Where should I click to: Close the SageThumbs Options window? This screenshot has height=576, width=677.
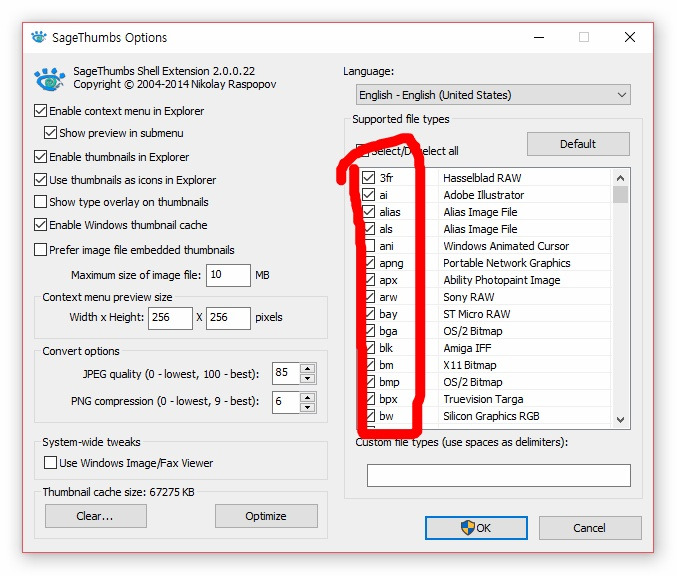[630, 37]
